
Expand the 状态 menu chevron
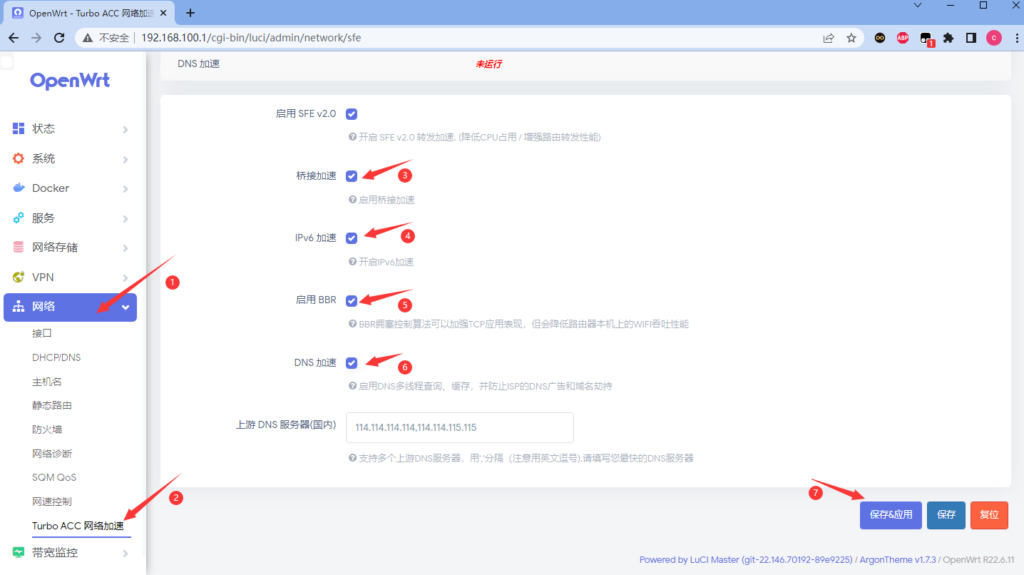pos(125,129)
